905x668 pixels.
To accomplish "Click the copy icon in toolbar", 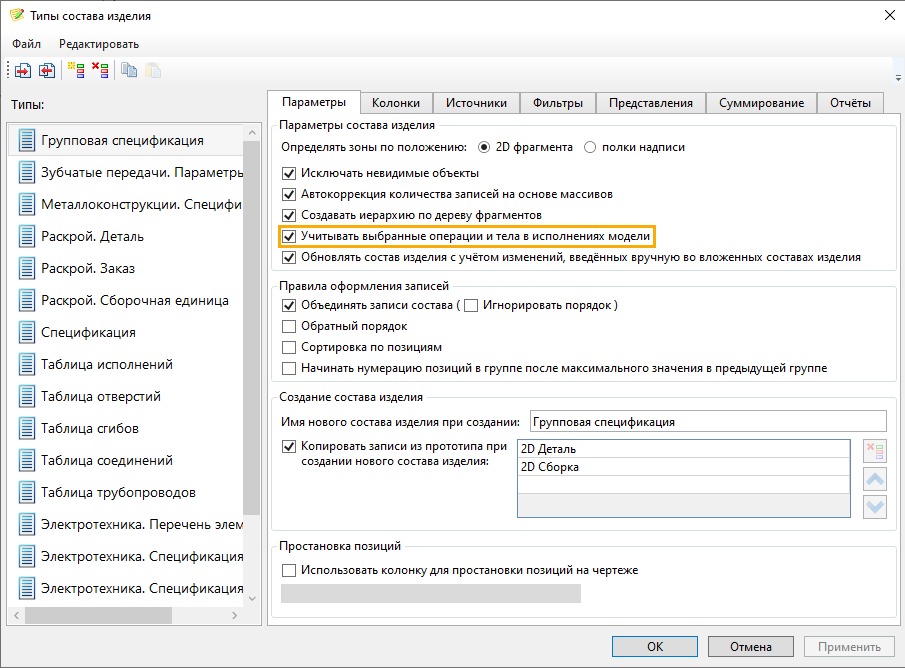I will click(x=129, y=70).
